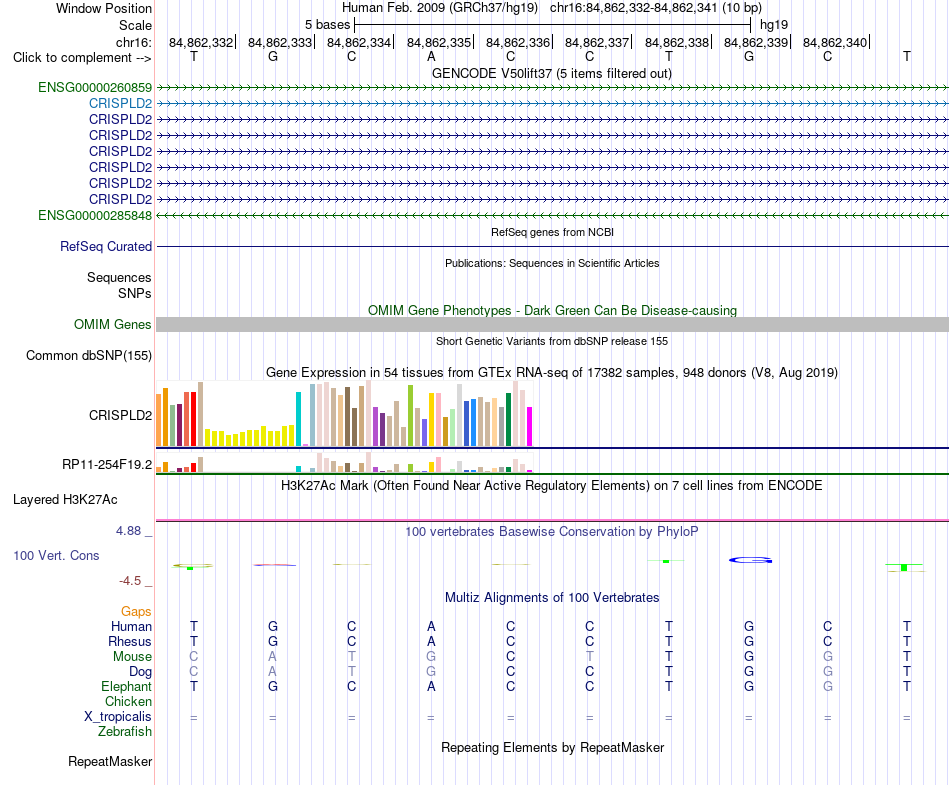The width and height of the screenshot is (950, 785).
Task: Click the OMIM Genes track label
Action: 113,325
